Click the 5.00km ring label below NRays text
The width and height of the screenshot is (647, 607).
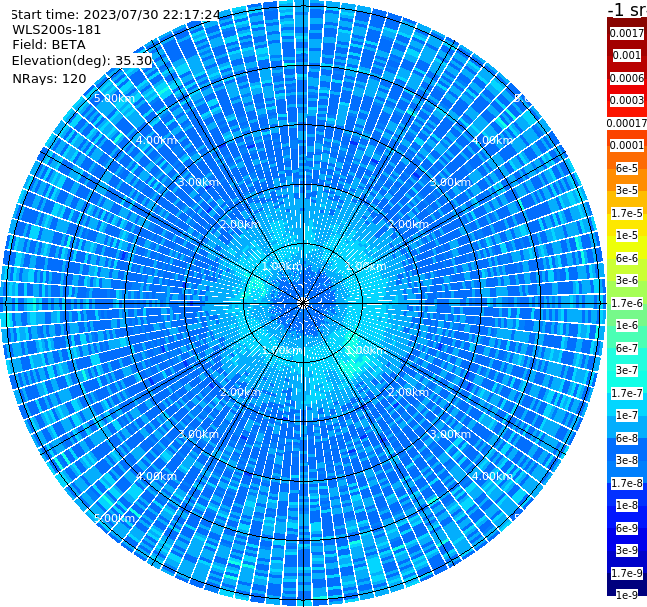[x=114, y=98]
